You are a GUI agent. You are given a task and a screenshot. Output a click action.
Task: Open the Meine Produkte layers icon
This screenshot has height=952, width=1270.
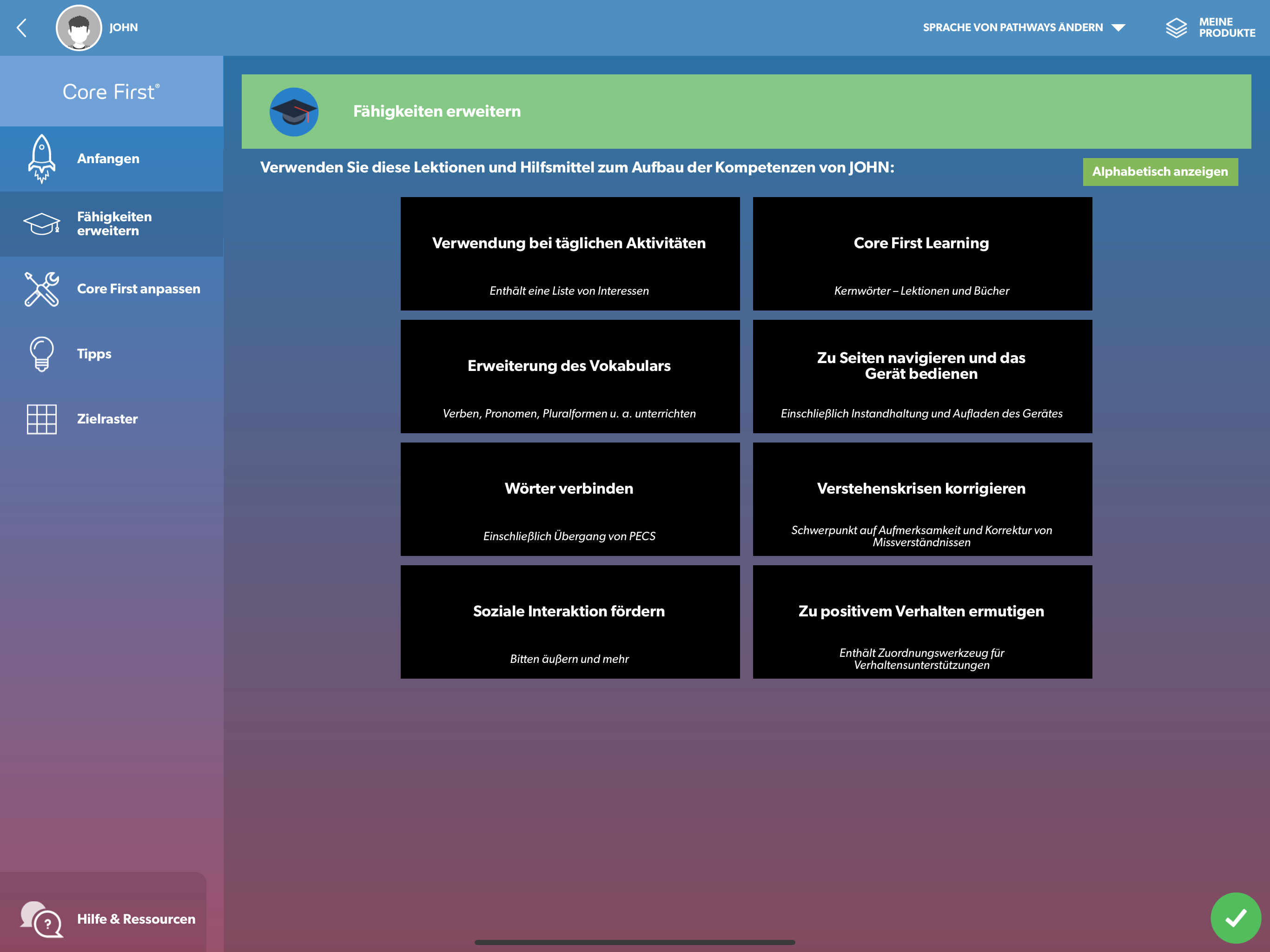[x=1176, y=27]
